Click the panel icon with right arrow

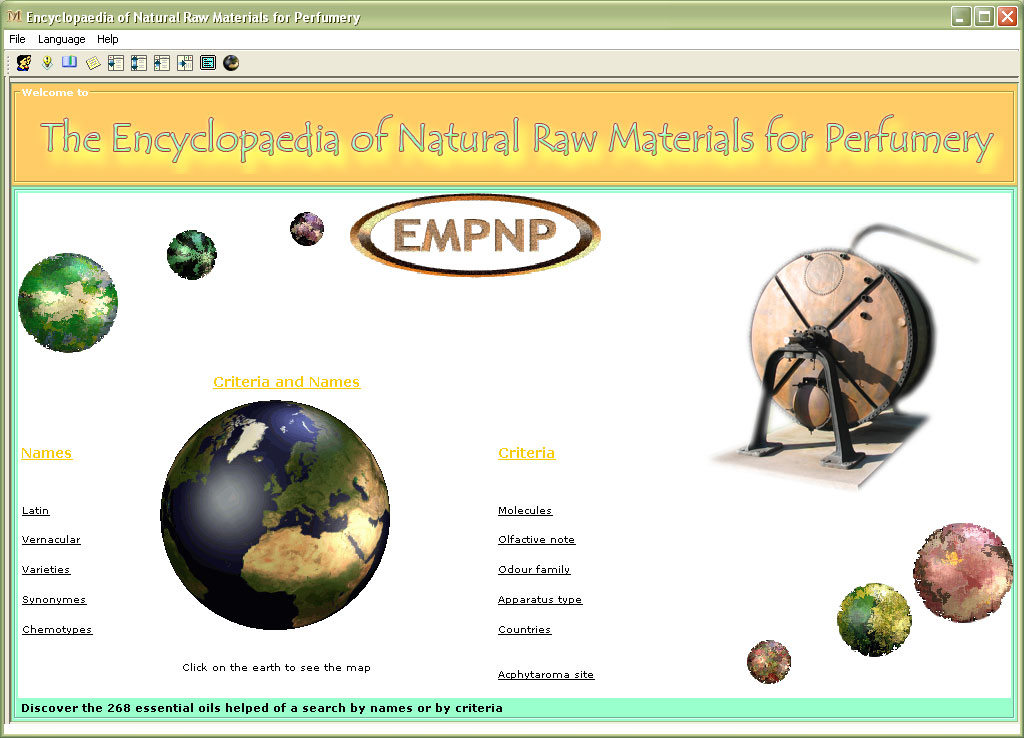tap(185, 63)
